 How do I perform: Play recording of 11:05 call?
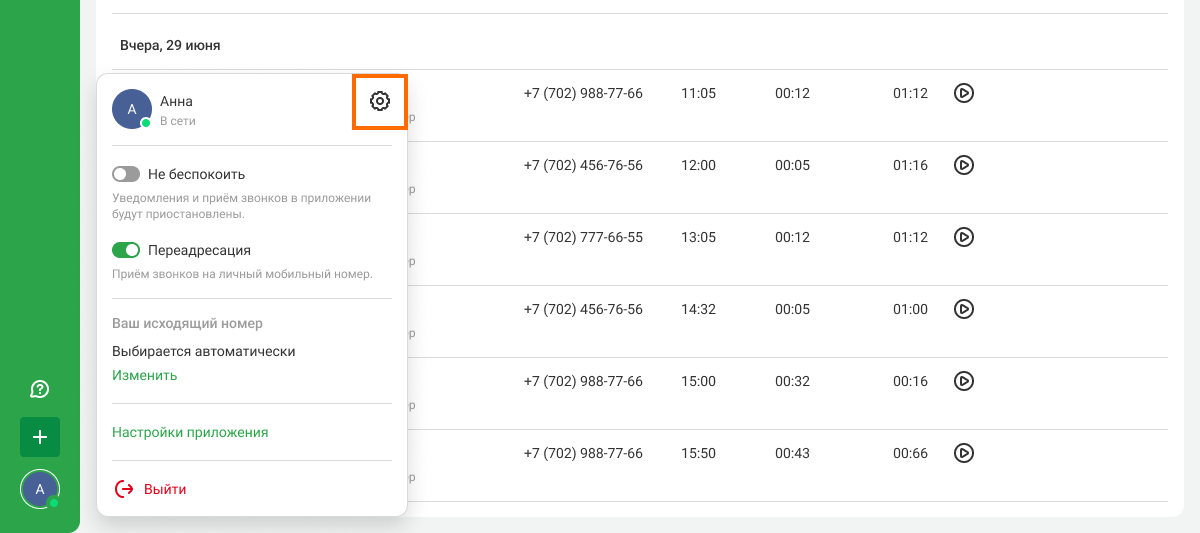pos(963,93)
